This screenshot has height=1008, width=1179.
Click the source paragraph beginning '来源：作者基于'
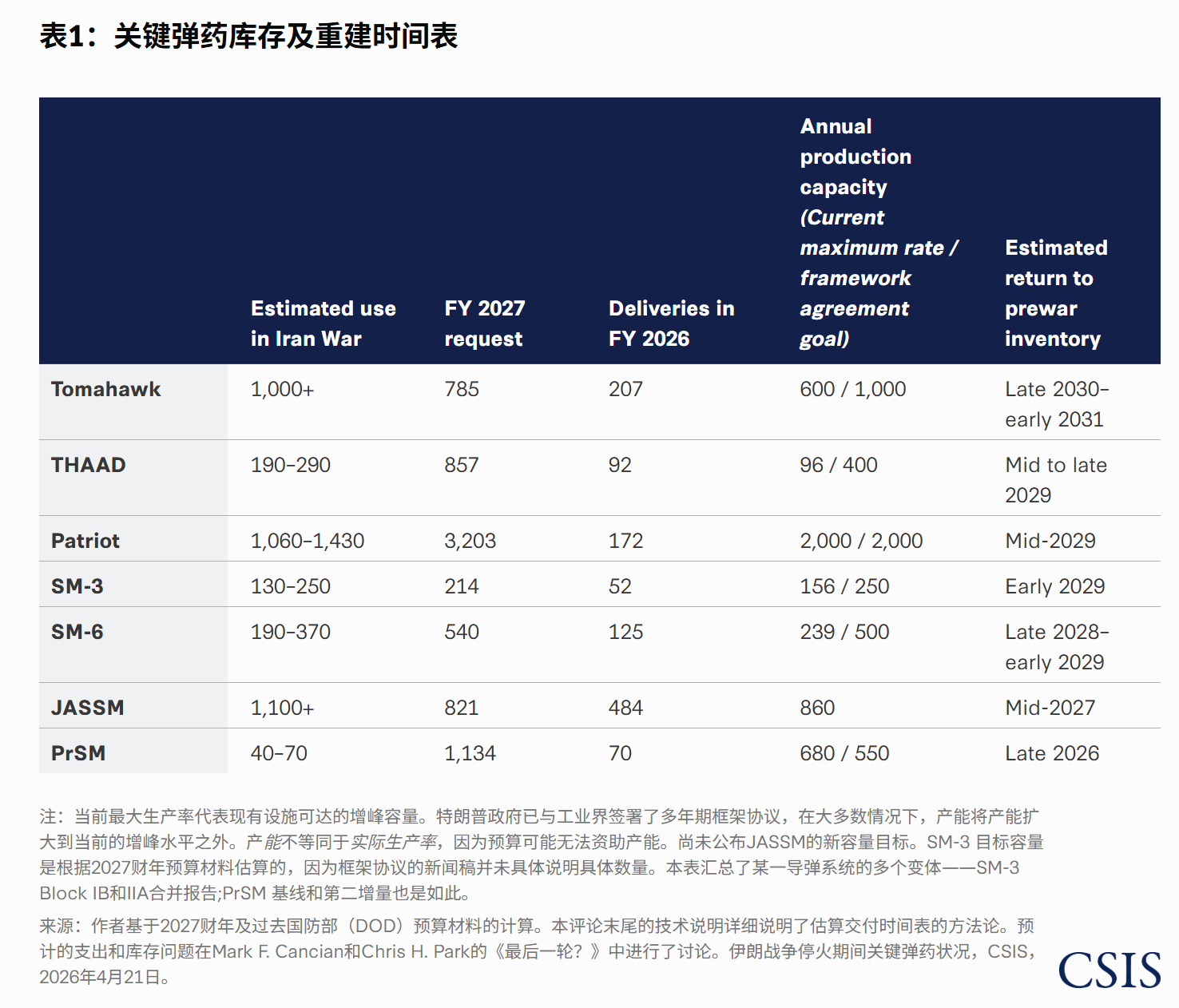tap(538, 951)
